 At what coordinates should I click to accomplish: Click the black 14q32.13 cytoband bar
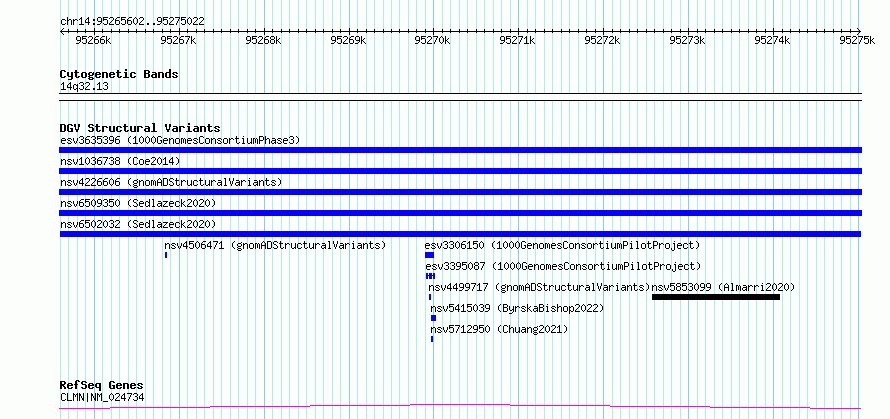point(460,97)
